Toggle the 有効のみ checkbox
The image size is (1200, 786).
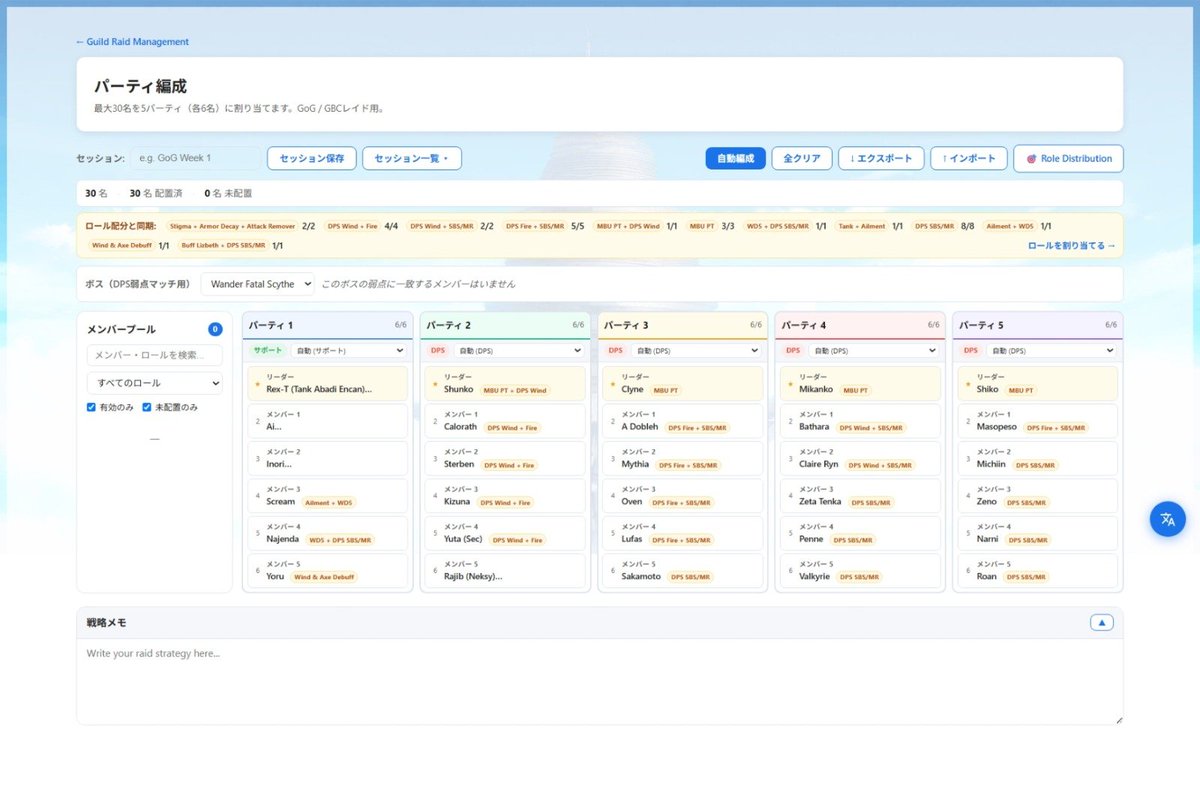(x=92, y=407)
